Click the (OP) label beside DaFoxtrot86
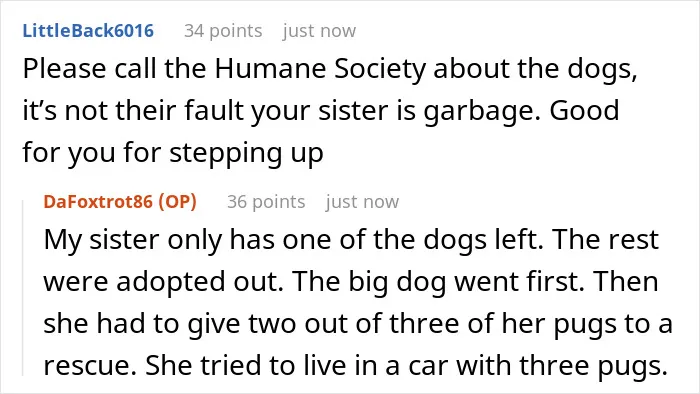Viewport: 700px width, 394px height. 177,202
